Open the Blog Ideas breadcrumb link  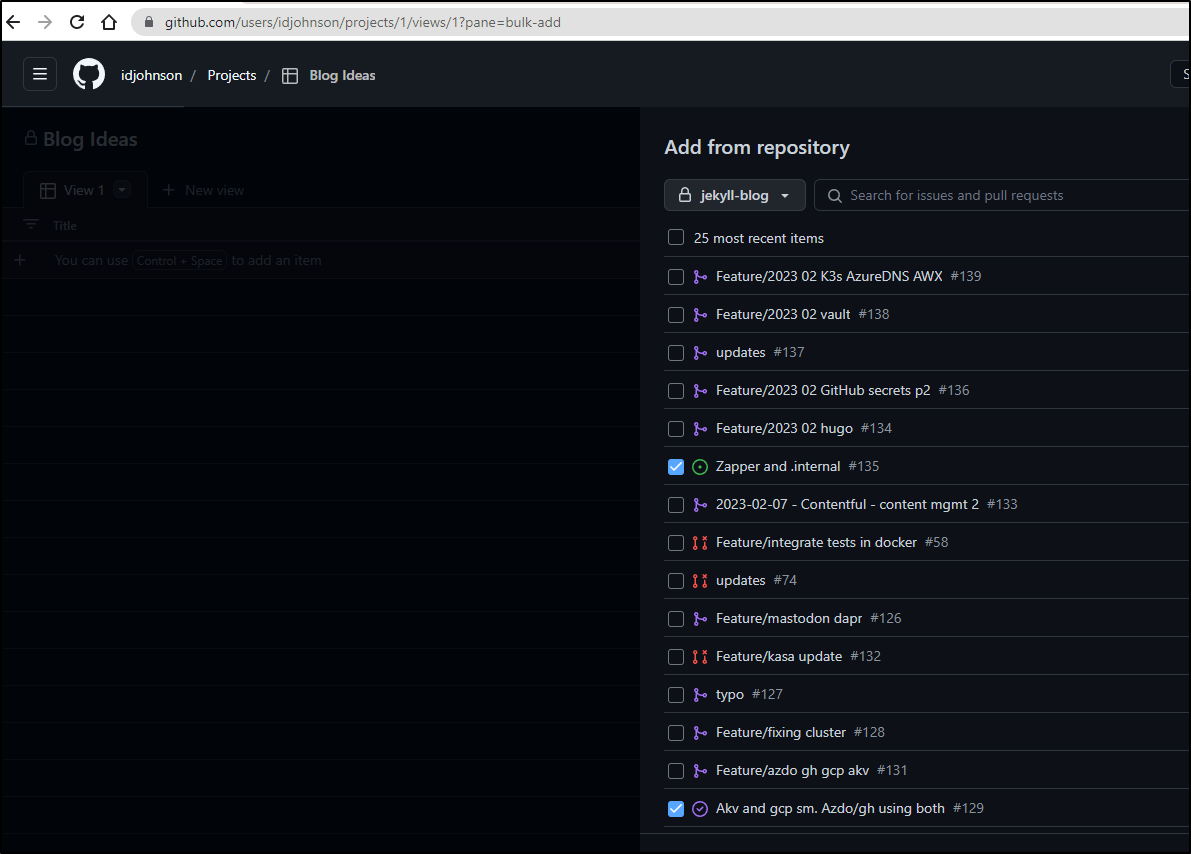click(342, 75)
